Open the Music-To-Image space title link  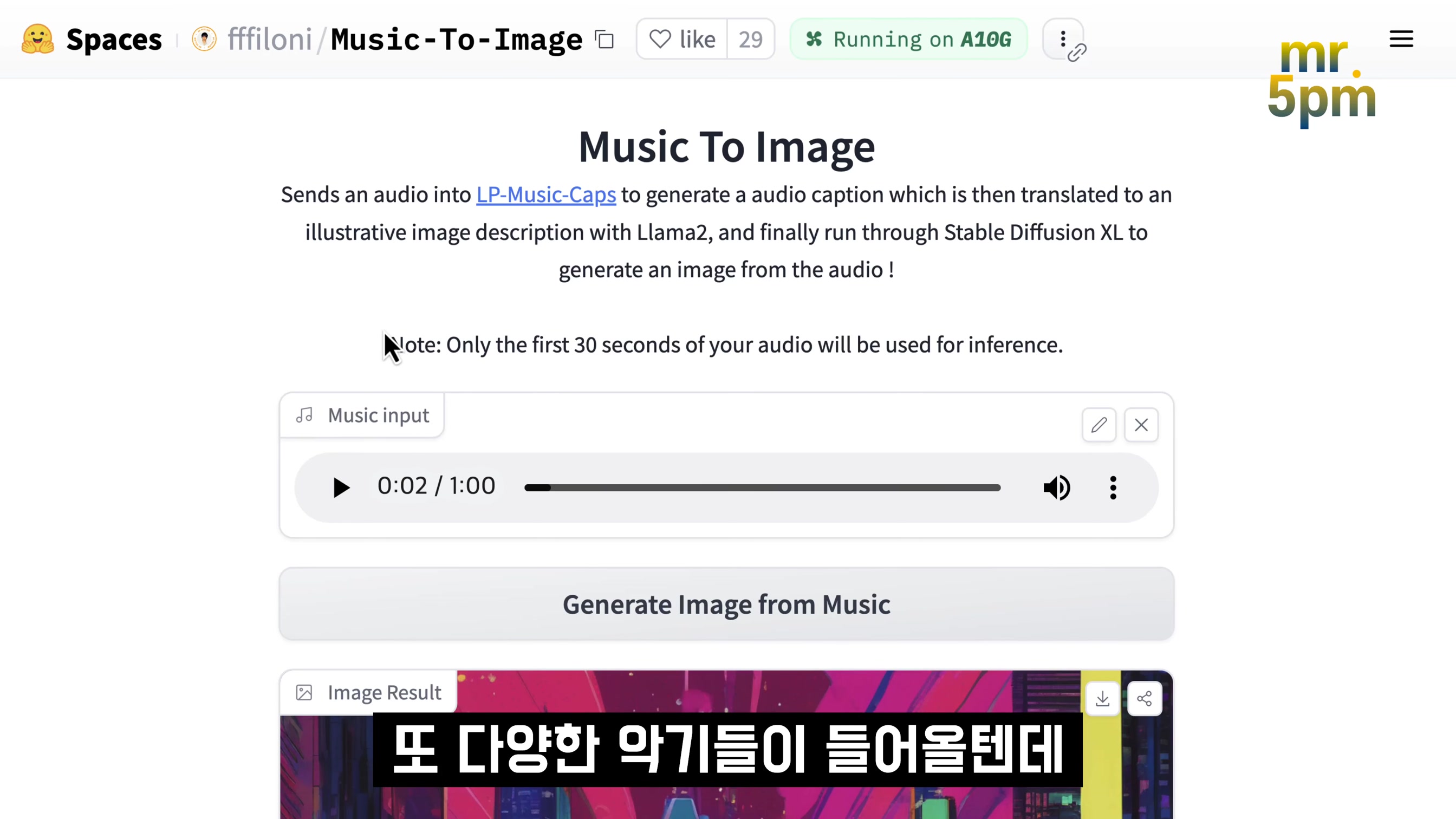coord(456,40)
